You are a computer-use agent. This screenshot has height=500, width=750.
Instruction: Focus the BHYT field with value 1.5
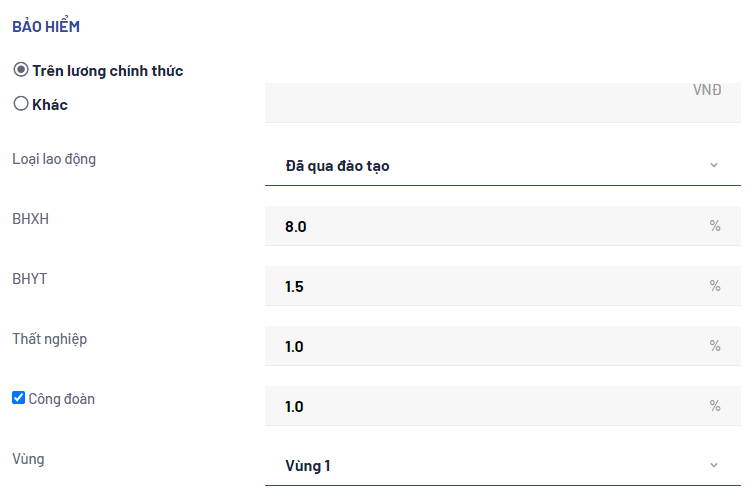coord(490,286)
